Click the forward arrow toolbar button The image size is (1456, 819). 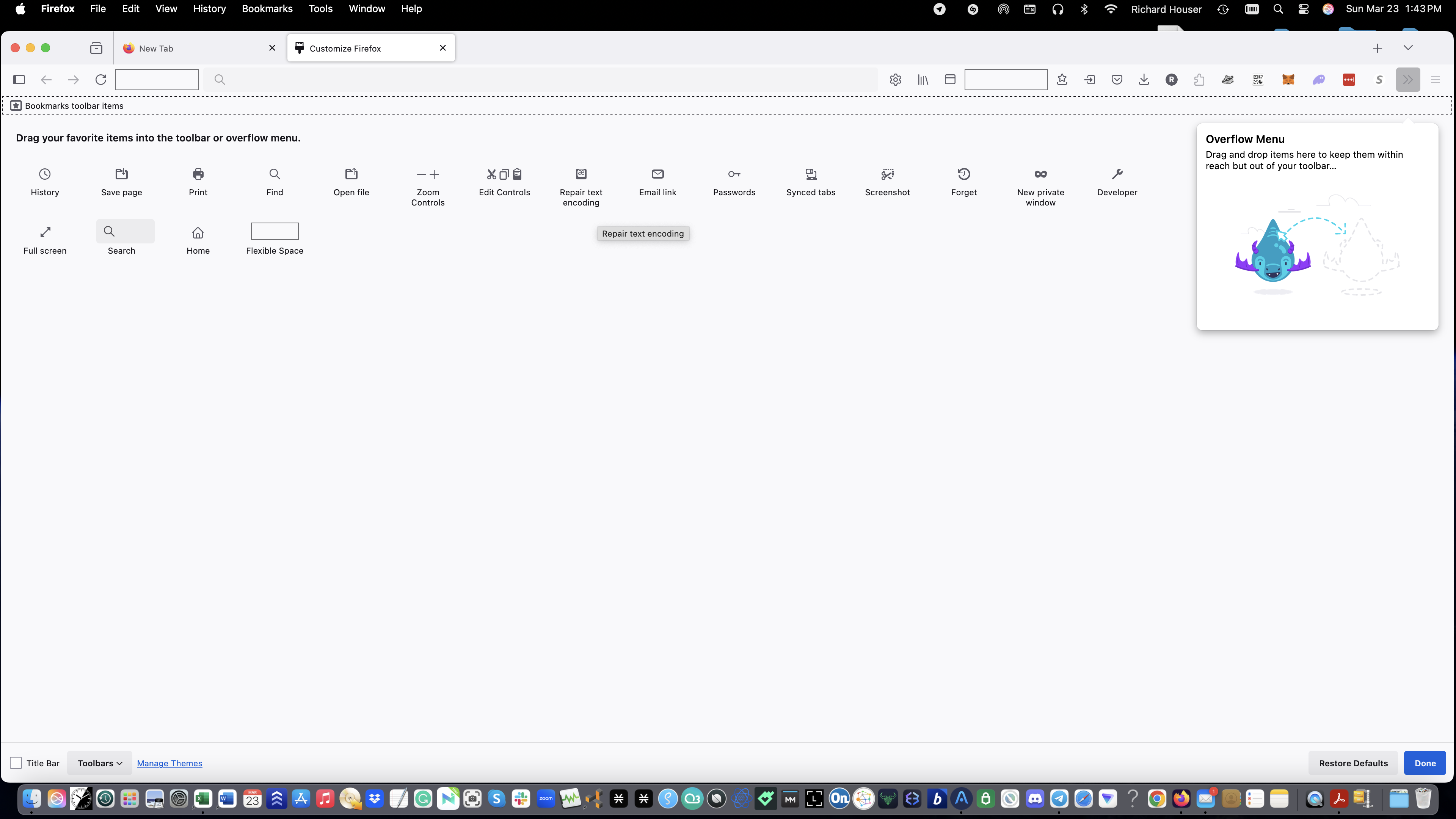[x=74, y=80]
